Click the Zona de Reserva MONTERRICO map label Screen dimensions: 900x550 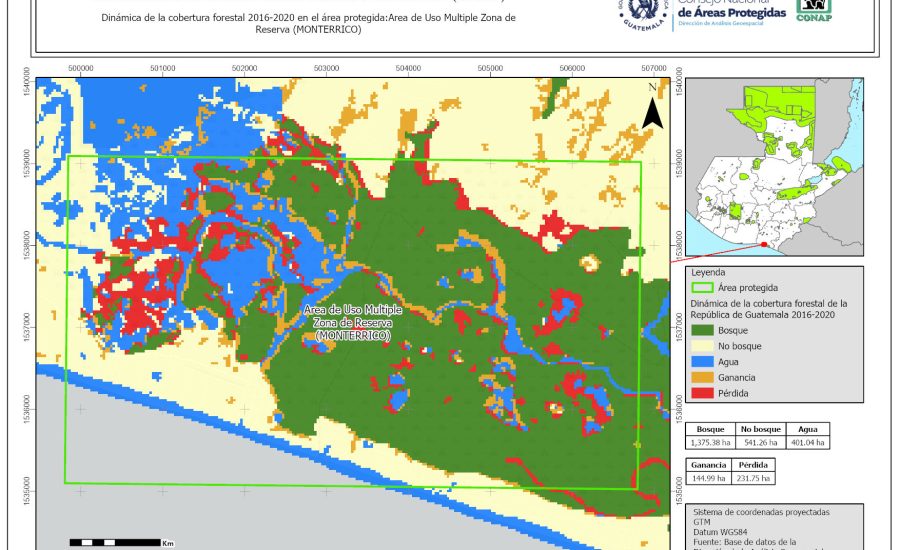pyautogui.click(x=353, y=323)
